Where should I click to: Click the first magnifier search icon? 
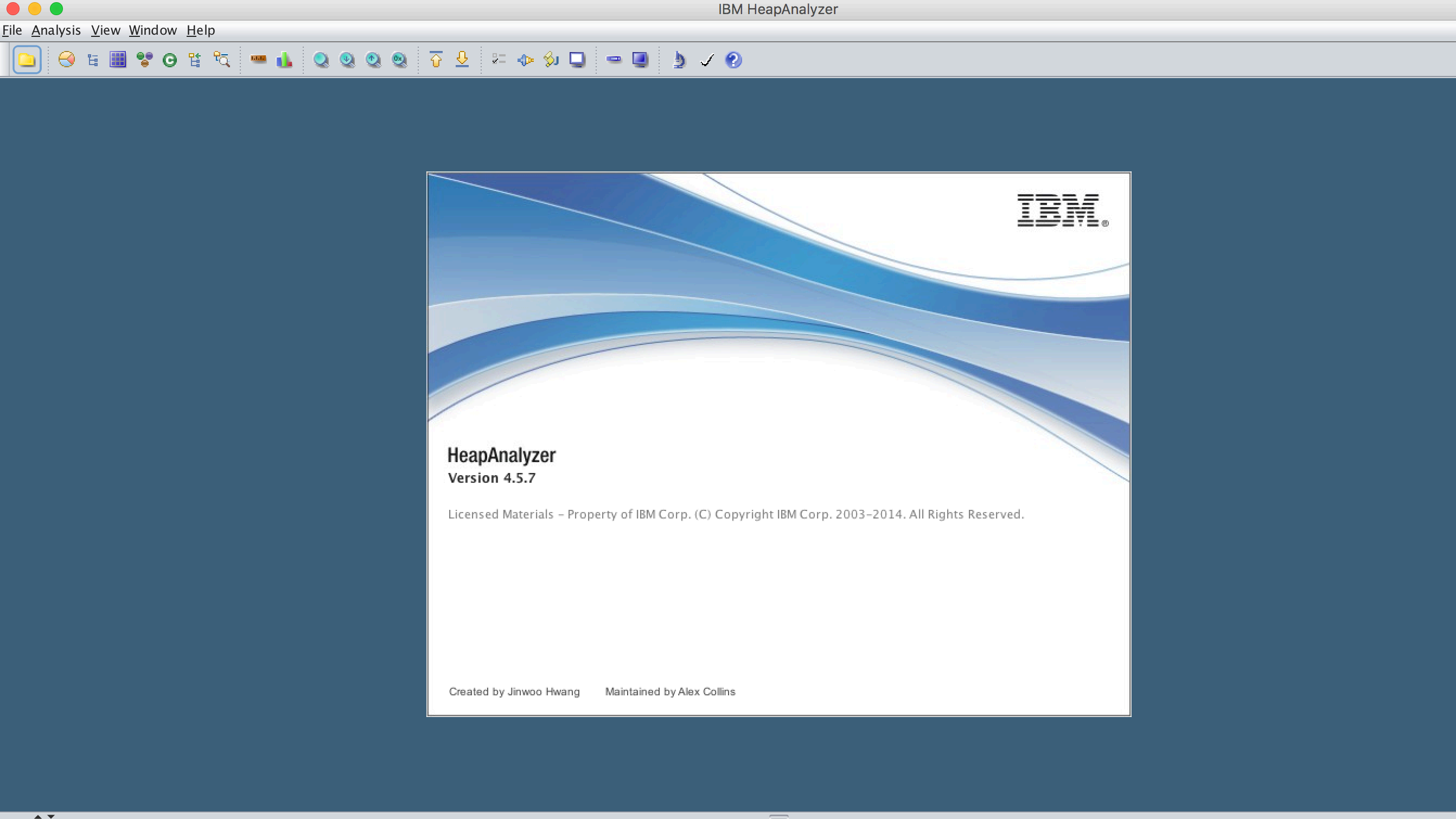(321, 59)
